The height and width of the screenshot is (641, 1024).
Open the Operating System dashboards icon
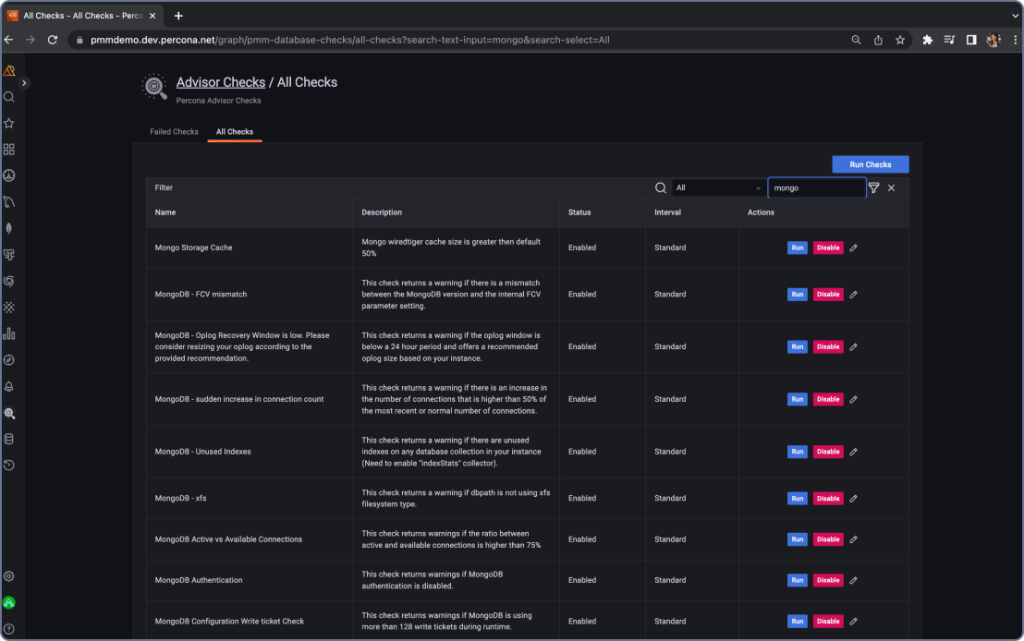coord(9,176)
